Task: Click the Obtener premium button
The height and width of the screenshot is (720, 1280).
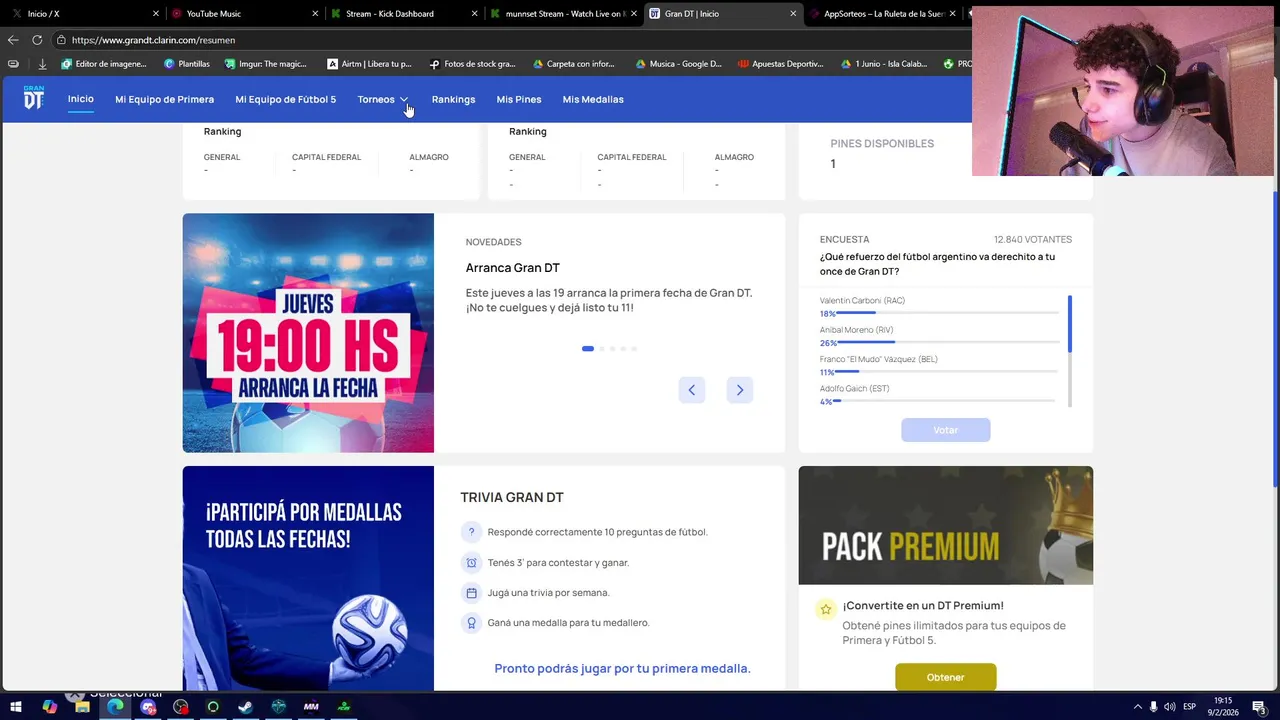Action: [x=945, y=677]
